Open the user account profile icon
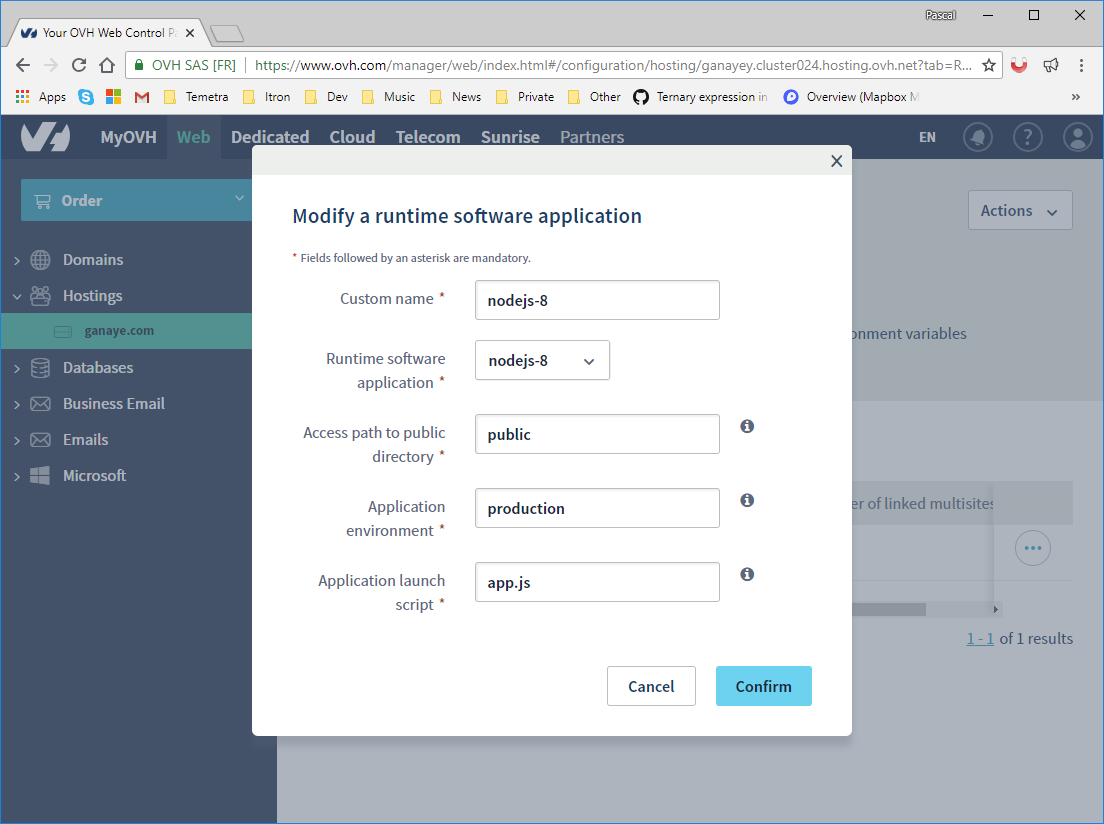Screen dimensions: 1104x824 coord(1077,137)
